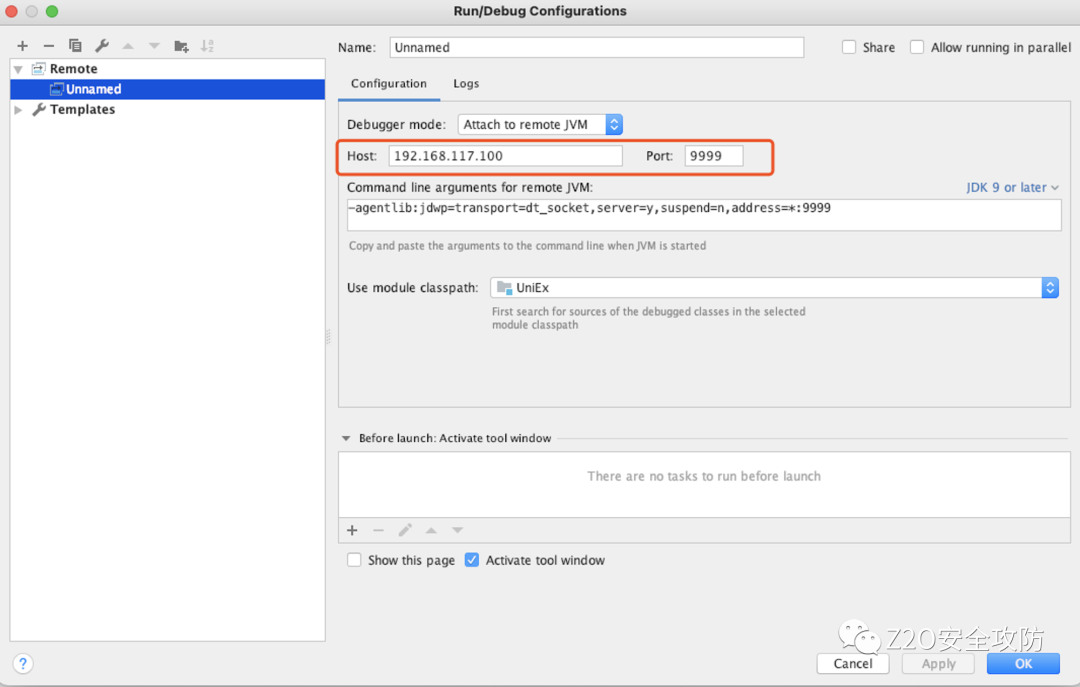
Task: Open the help question mark button
Action: [23, 664]
